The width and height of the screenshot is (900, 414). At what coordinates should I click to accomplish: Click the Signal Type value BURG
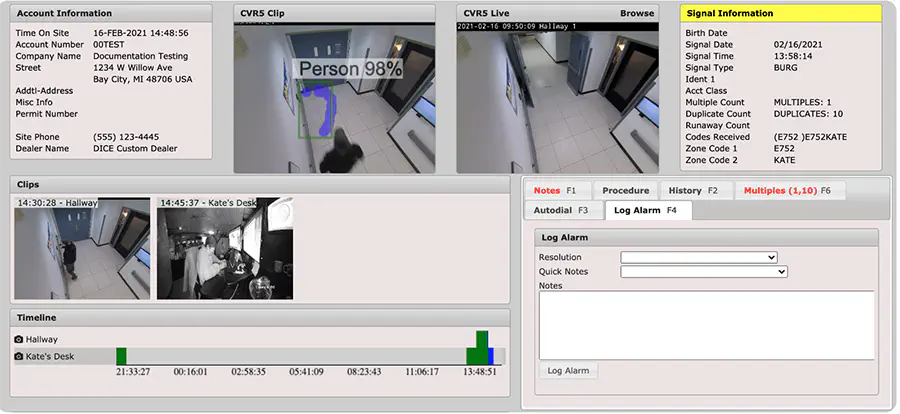[x=785, y=68]
